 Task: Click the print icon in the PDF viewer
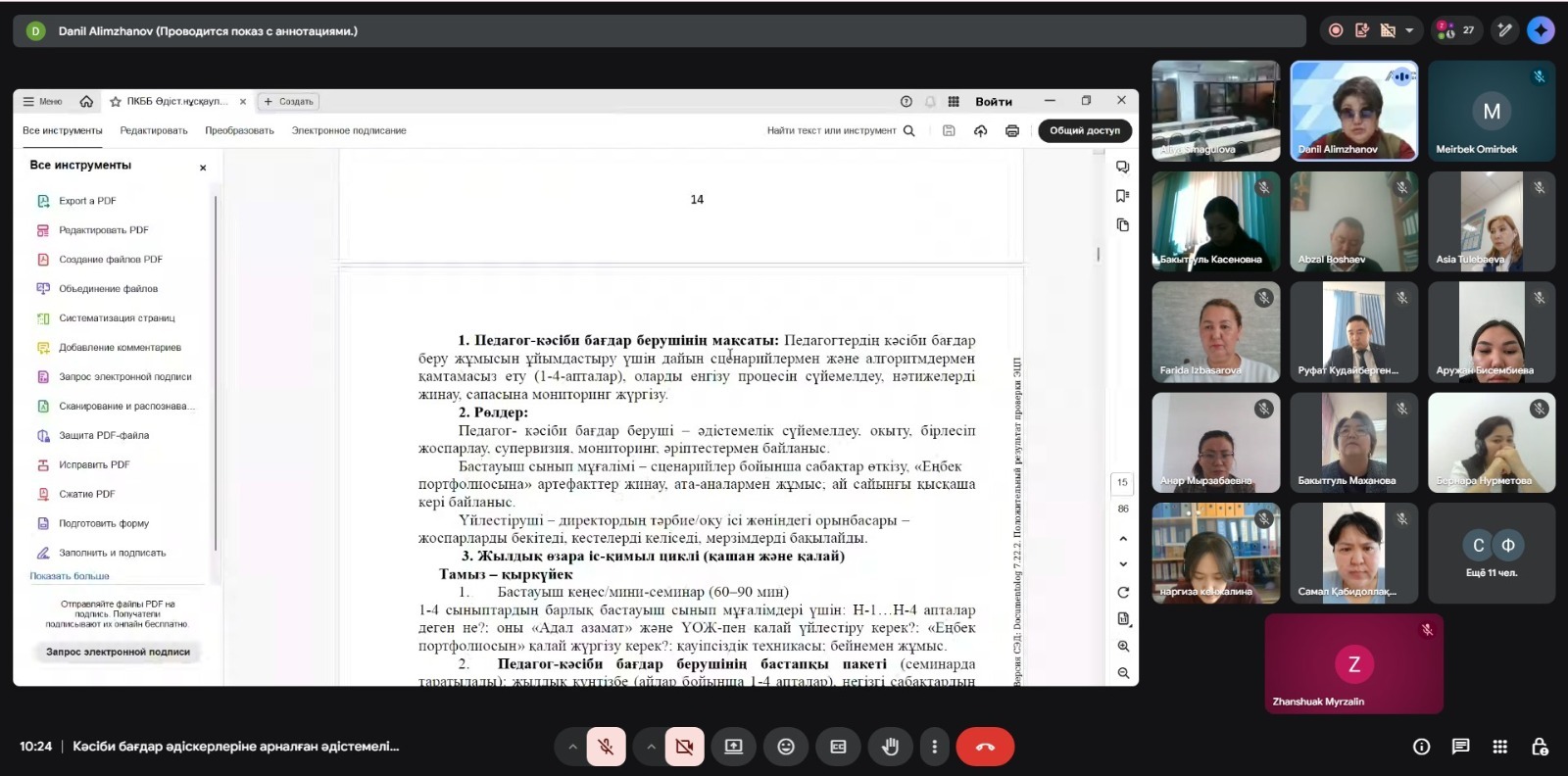pos(1012,130)
